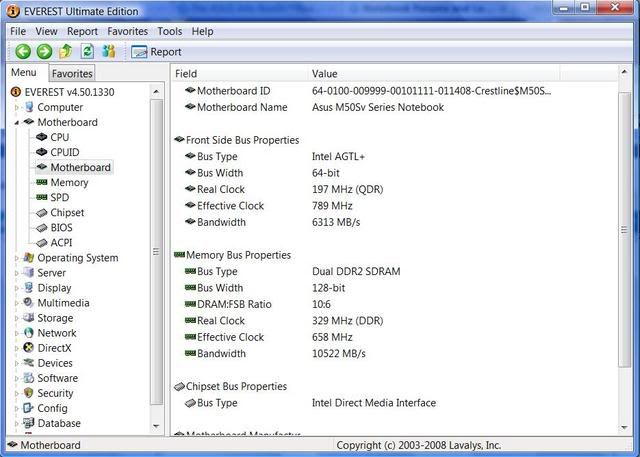Click the Multimedia speaker icon in tree
This screenshot has height=457, width=640.
(29, 303)
